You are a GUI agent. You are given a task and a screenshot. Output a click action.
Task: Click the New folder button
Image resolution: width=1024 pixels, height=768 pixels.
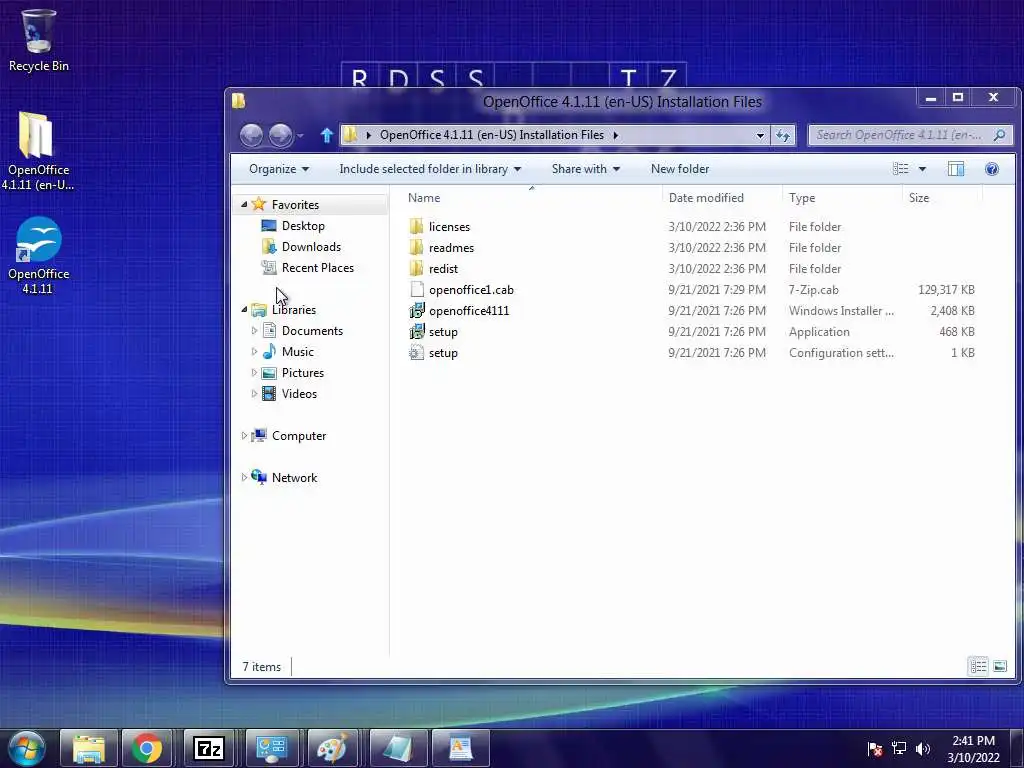(680, 169)
